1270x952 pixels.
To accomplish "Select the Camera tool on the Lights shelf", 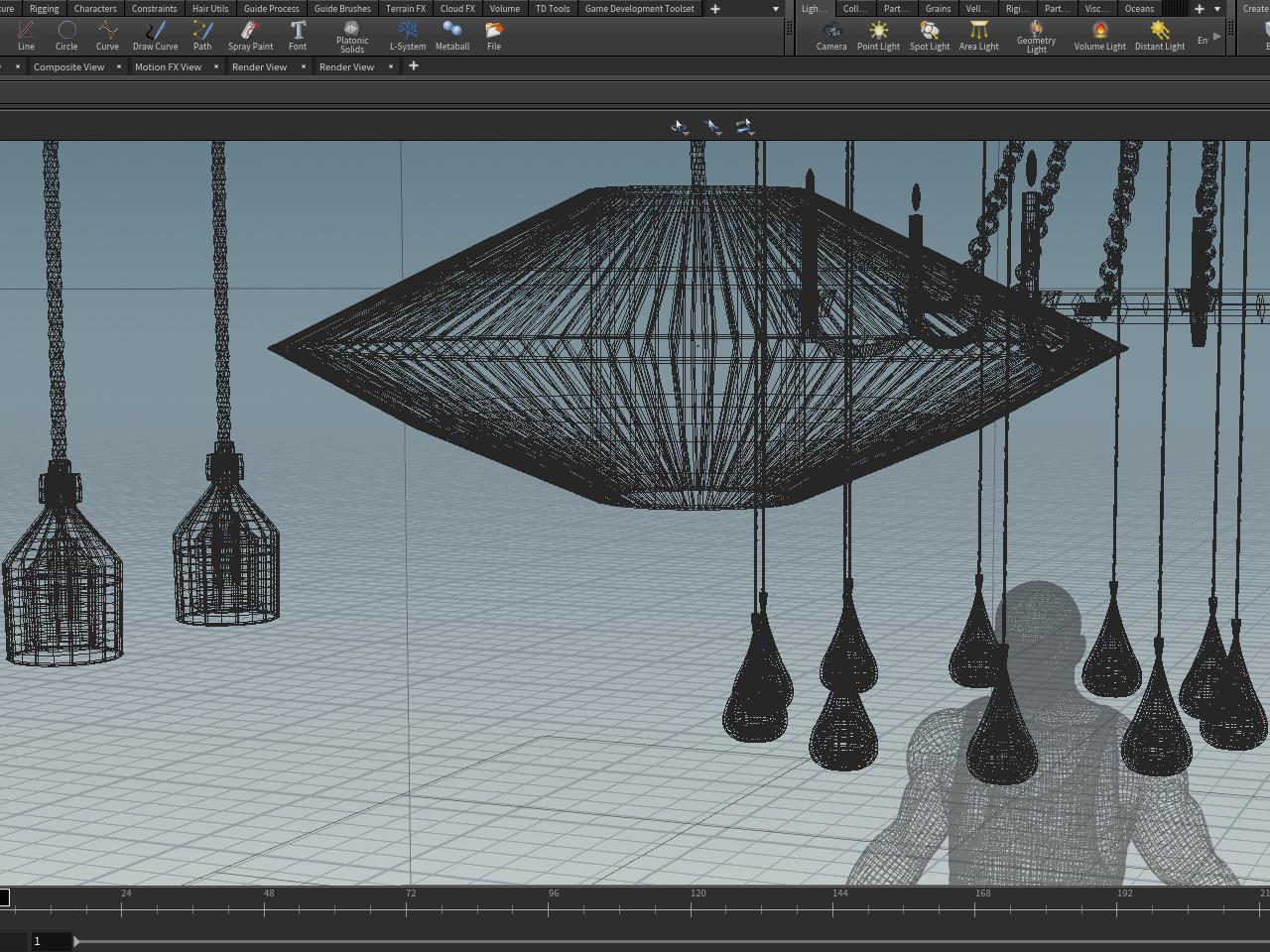I will pos(830,37).
